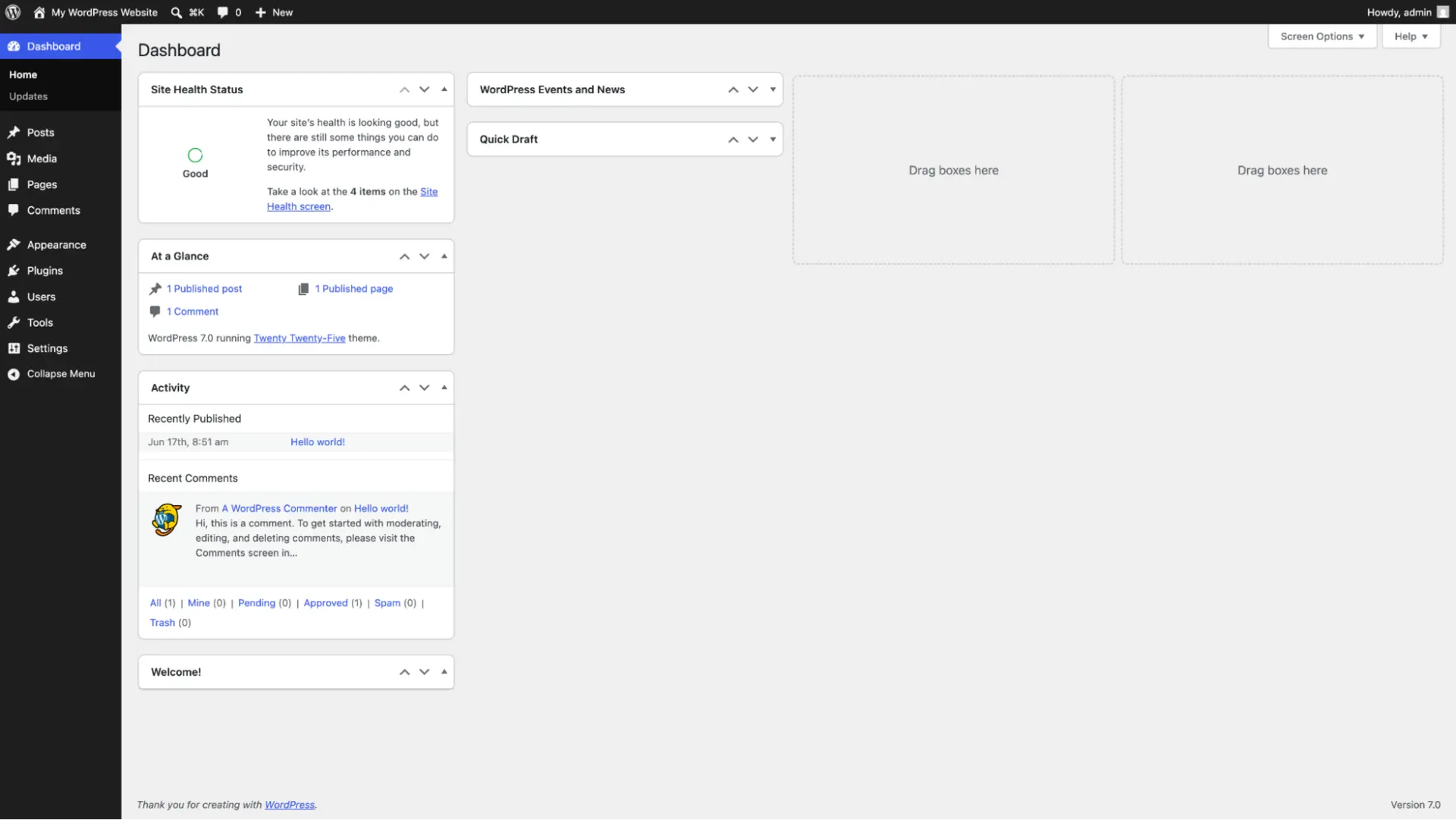Move Site Health Status box down
Image resolution: width=1456 pixels, height=820 pixels.
click(425, 90)
